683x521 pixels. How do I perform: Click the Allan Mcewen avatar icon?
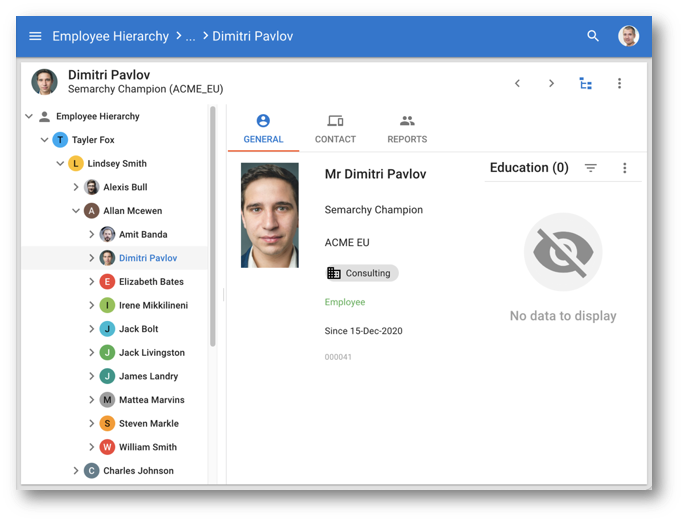(x=91, y=211)
